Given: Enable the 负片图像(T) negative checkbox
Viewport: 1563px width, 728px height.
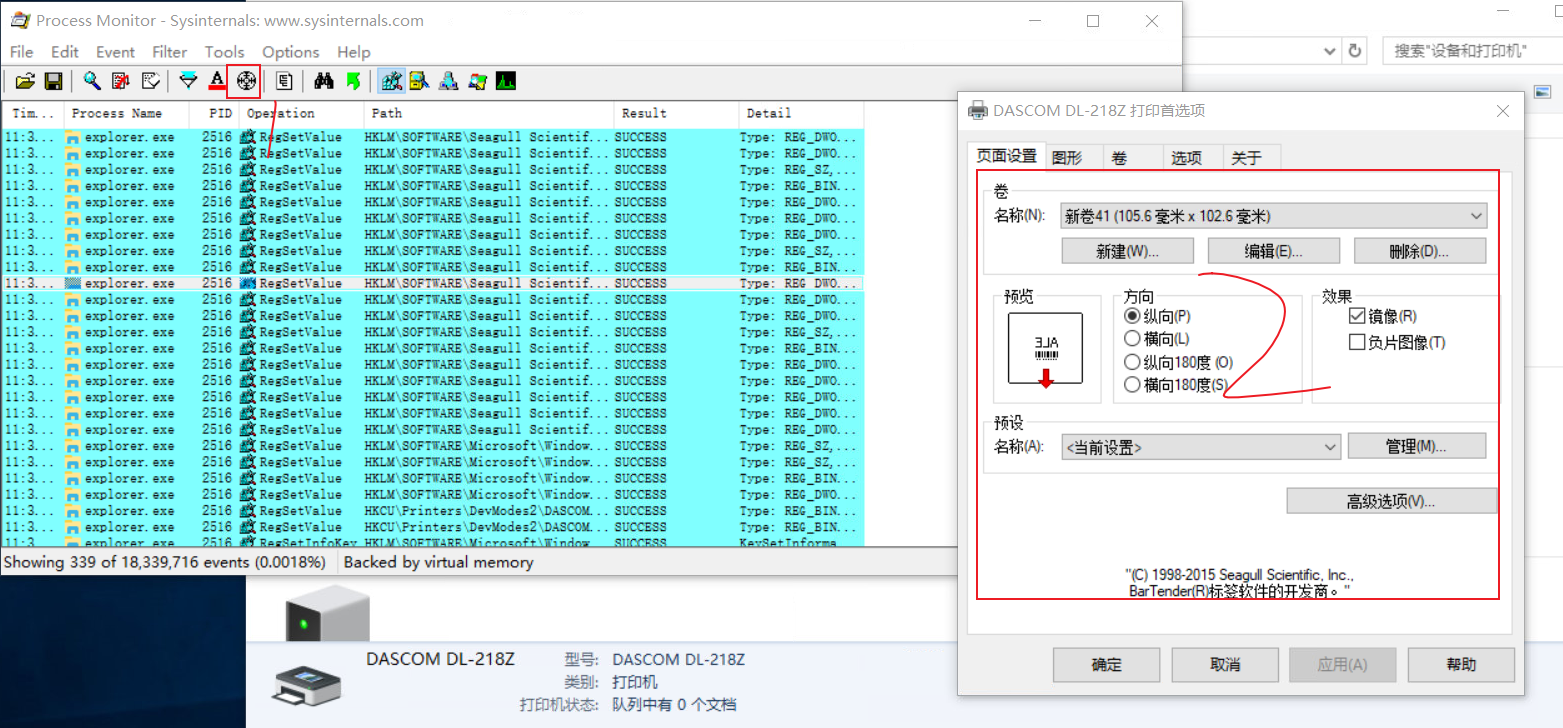Looking at the screenshot, I should pos(1397,342).
